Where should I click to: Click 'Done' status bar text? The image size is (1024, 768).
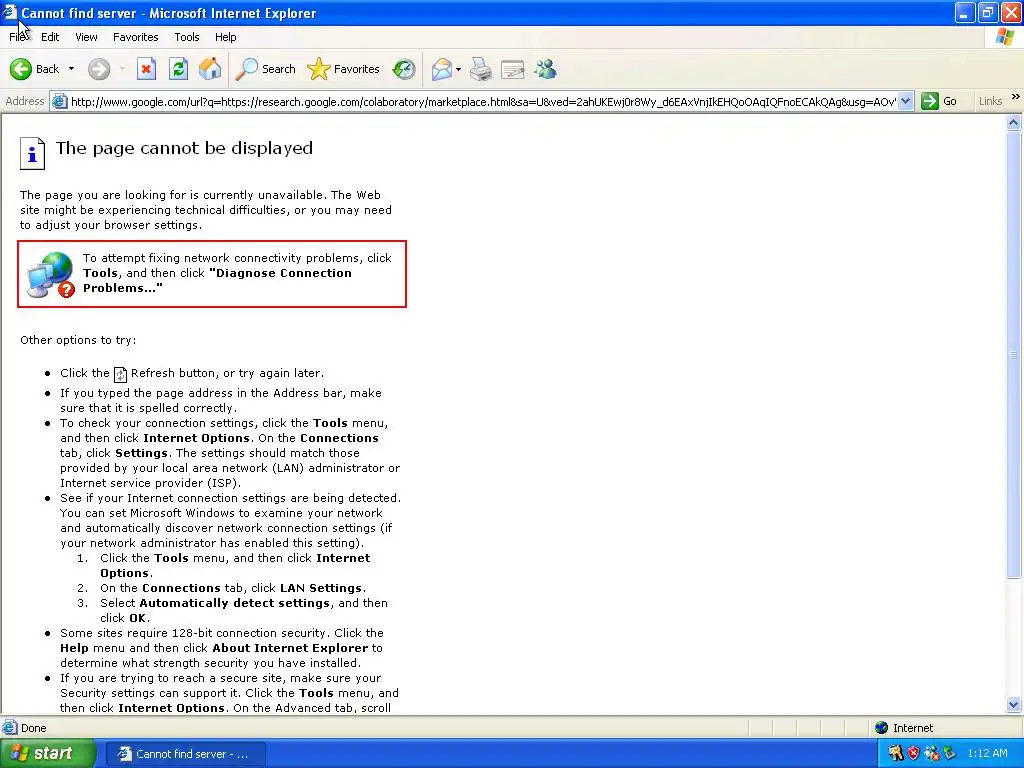tap(33, 728)
